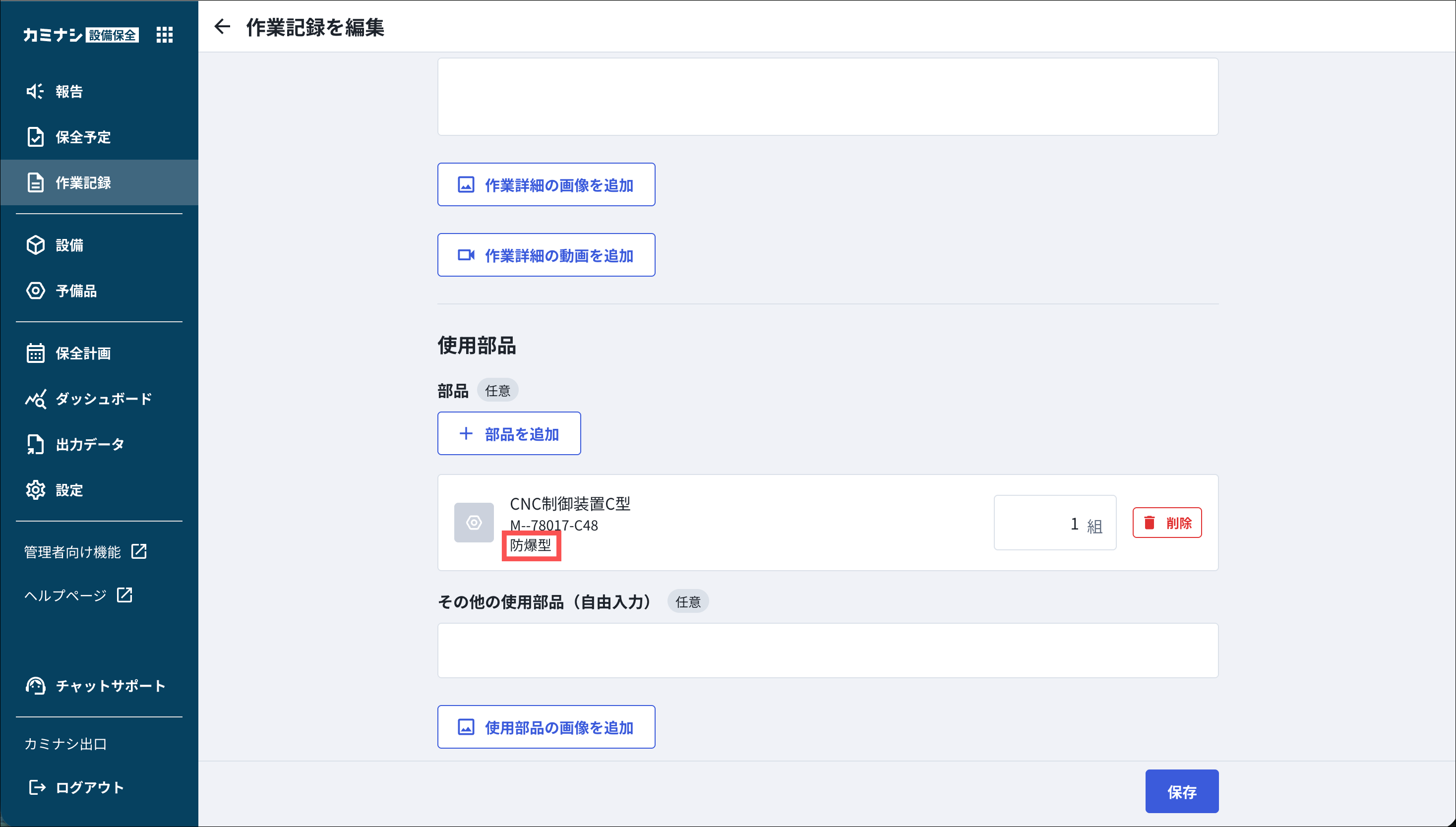The height and width of the screenshot is (827, 1456).
Task: Select 出力データ menu item
Action: tap(90, 444)
